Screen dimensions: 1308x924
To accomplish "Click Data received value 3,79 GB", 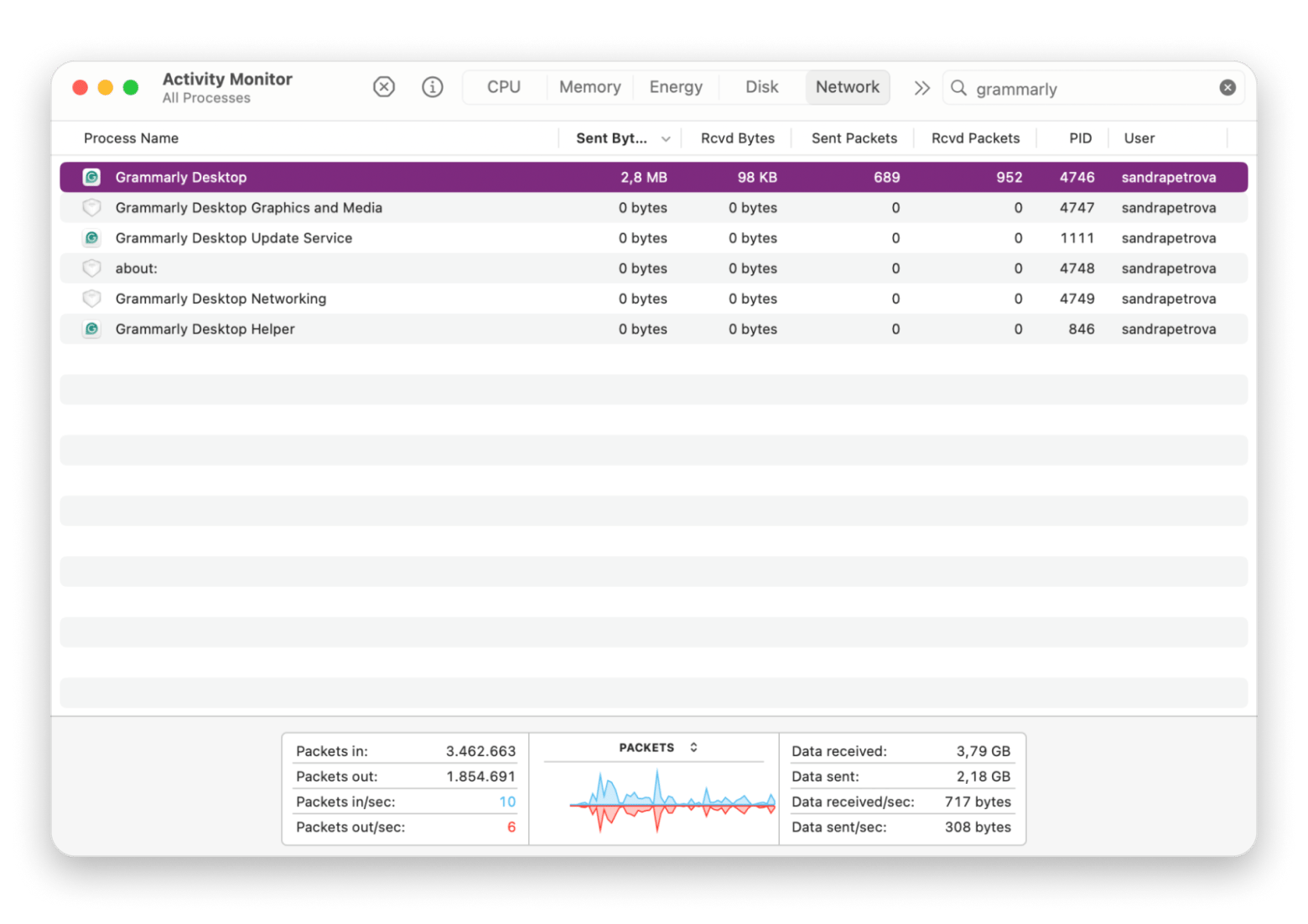I will pos(984,751).
